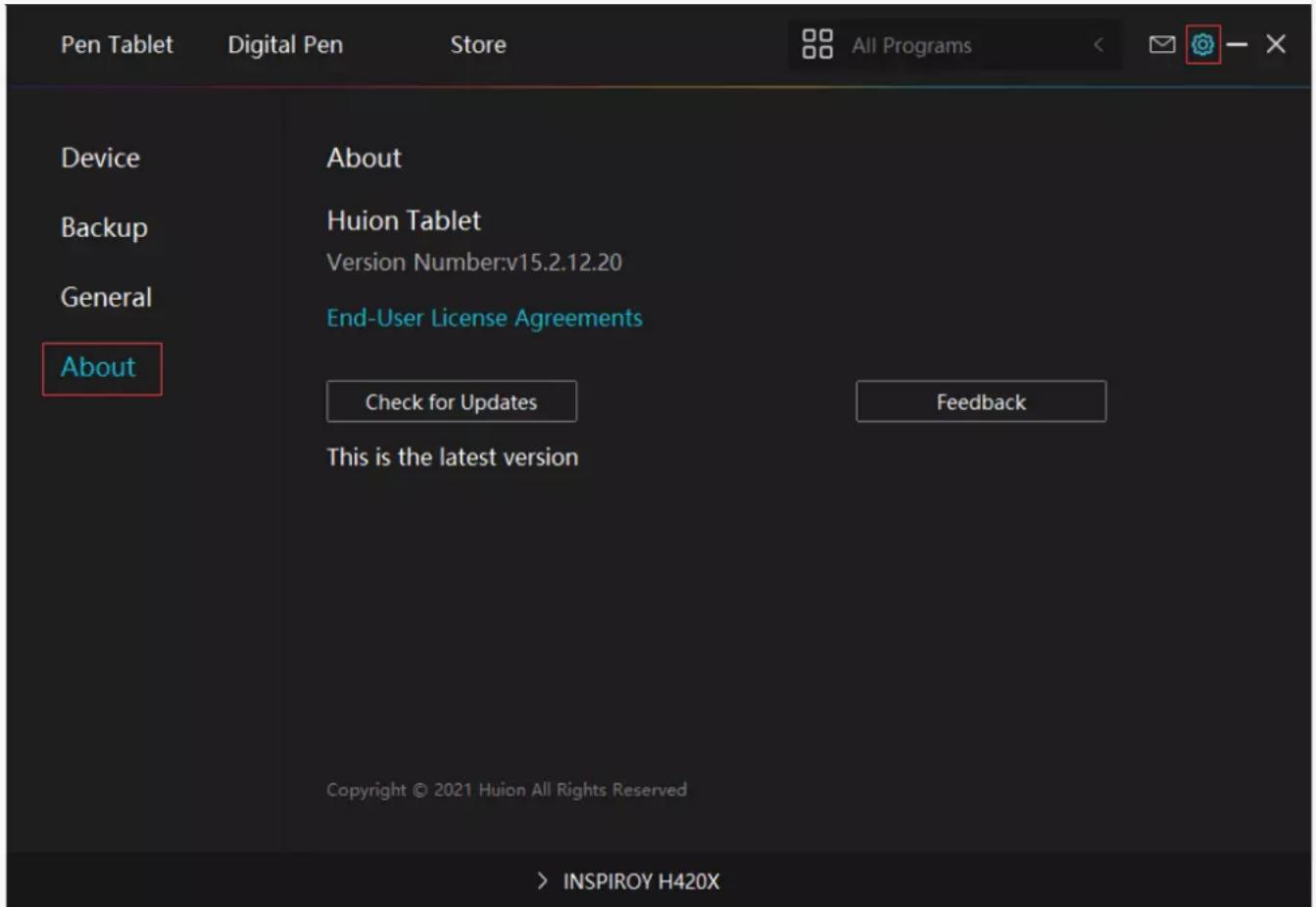Select General in the settings sidebar
Screen dimensions: 1316x907
pos(106,297)
